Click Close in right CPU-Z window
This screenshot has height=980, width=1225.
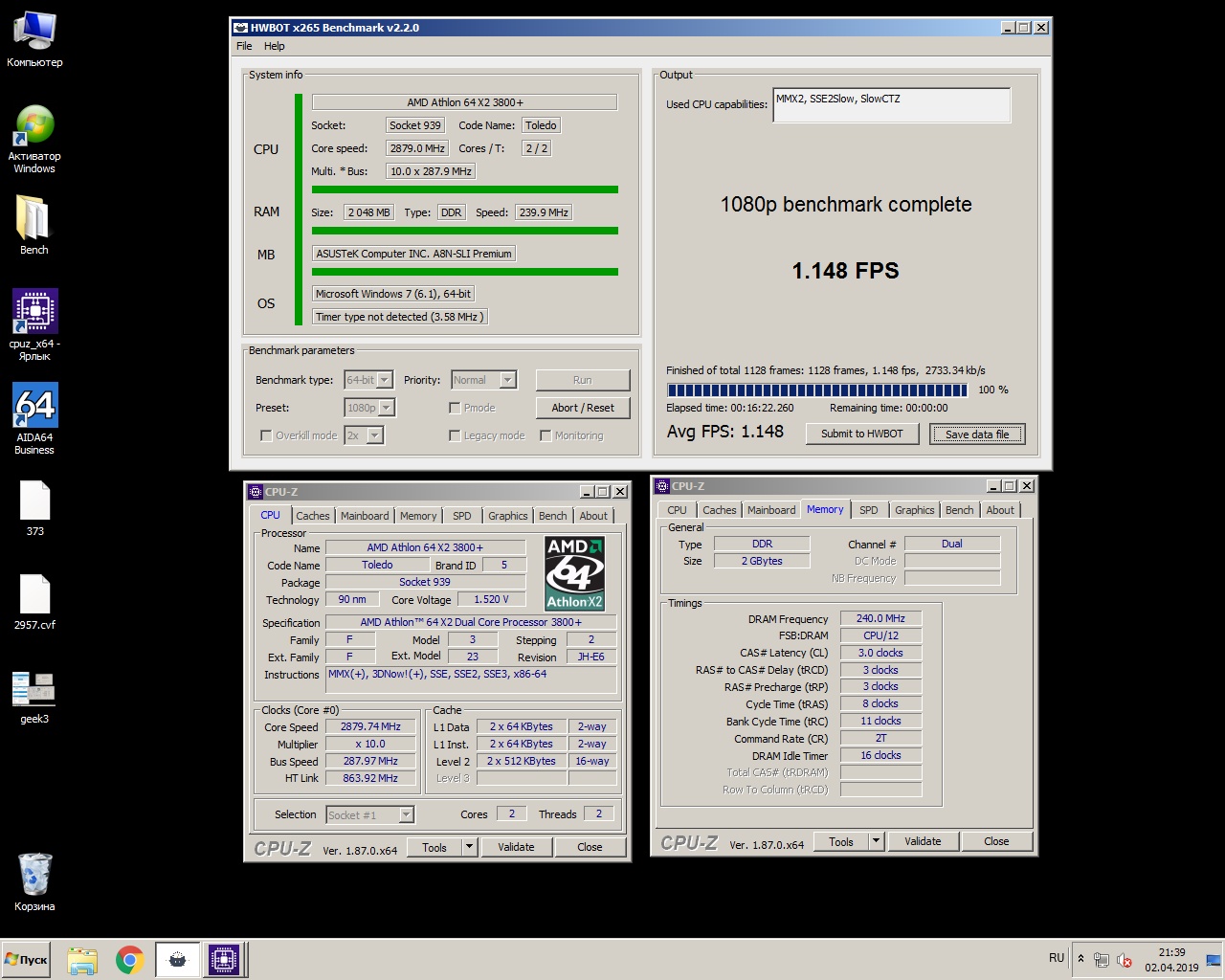pos(996,841)
